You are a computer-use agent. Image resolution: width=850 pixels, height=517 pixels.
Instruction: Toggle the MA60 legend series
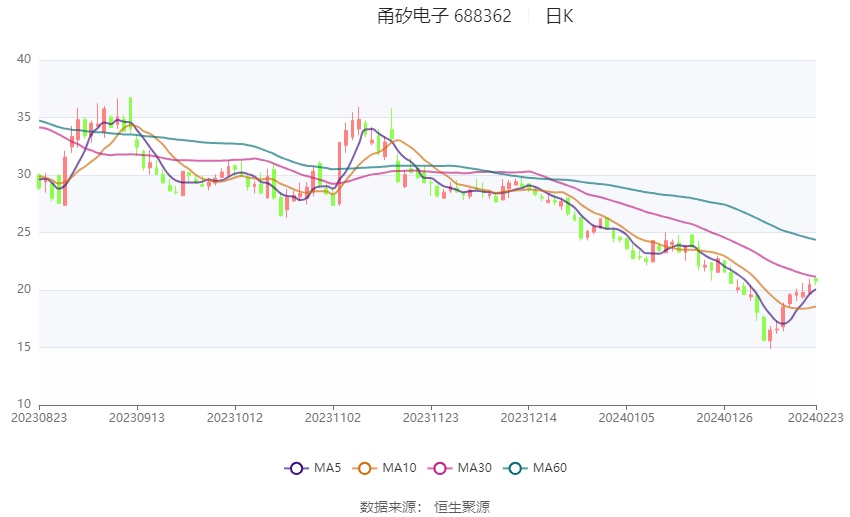tap(535, 468)
